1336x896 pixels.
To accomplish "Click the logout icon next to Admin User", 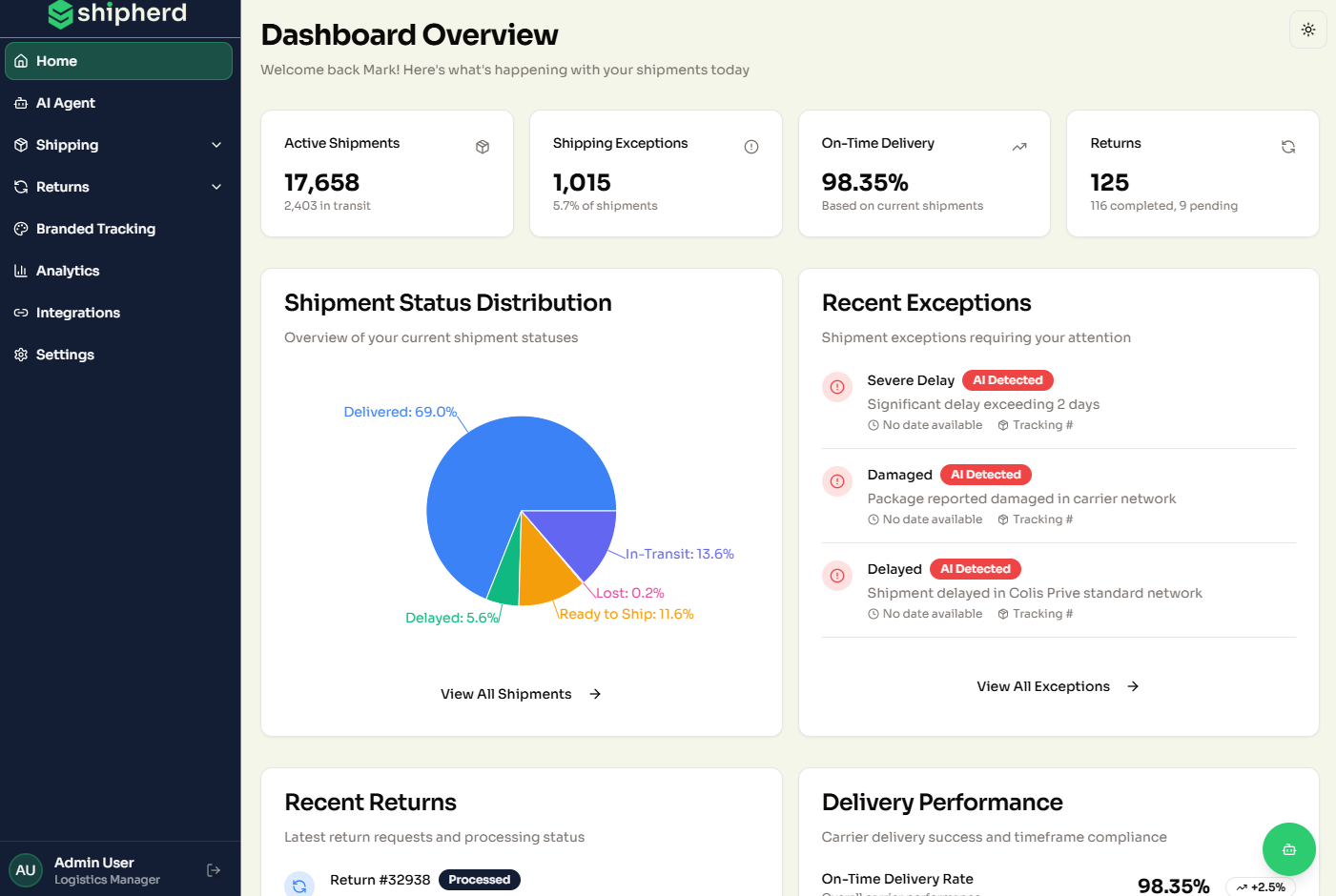I will click(212, 869).
